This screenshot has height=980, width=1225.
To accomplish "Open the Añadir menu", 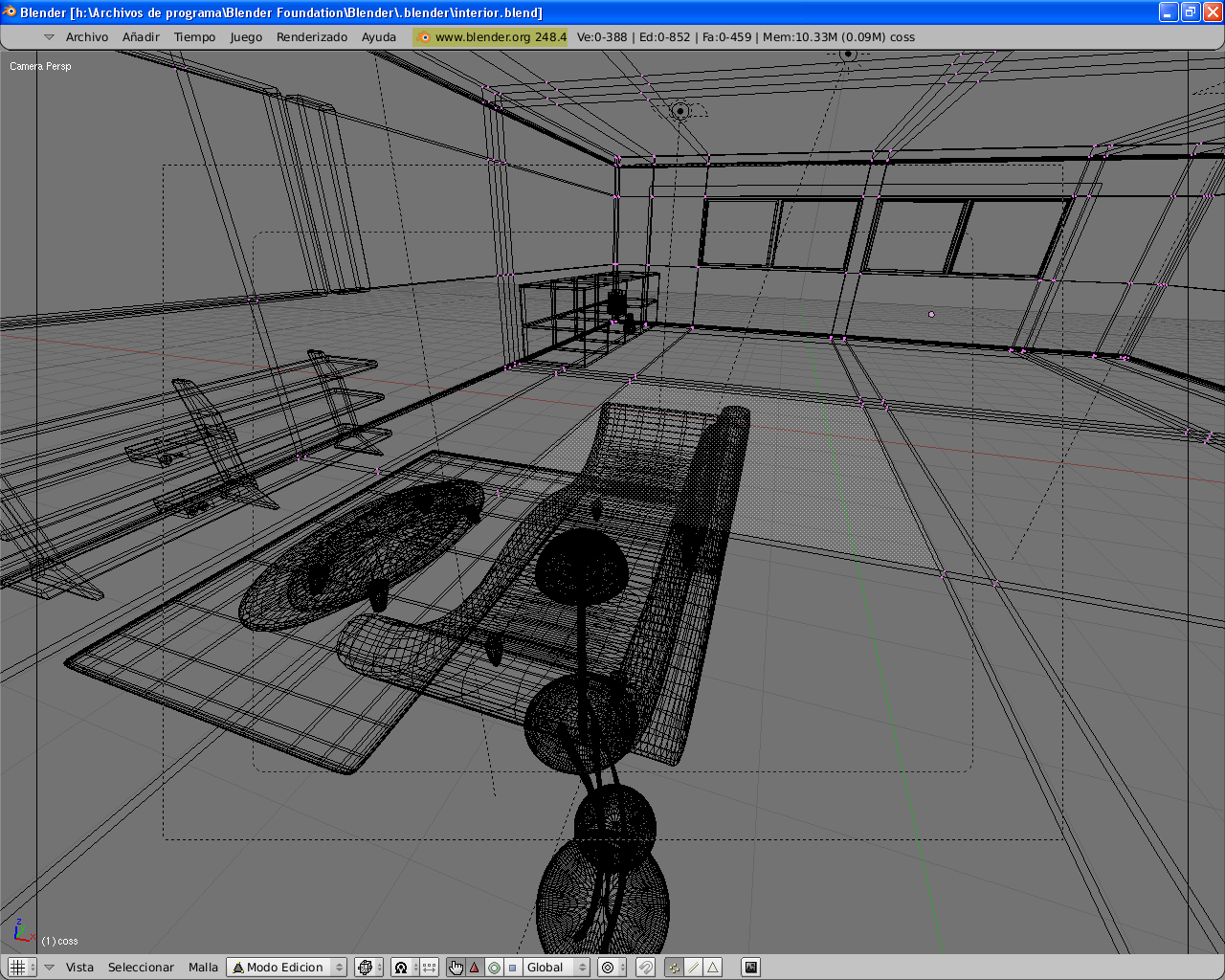I will click(141, 37).
